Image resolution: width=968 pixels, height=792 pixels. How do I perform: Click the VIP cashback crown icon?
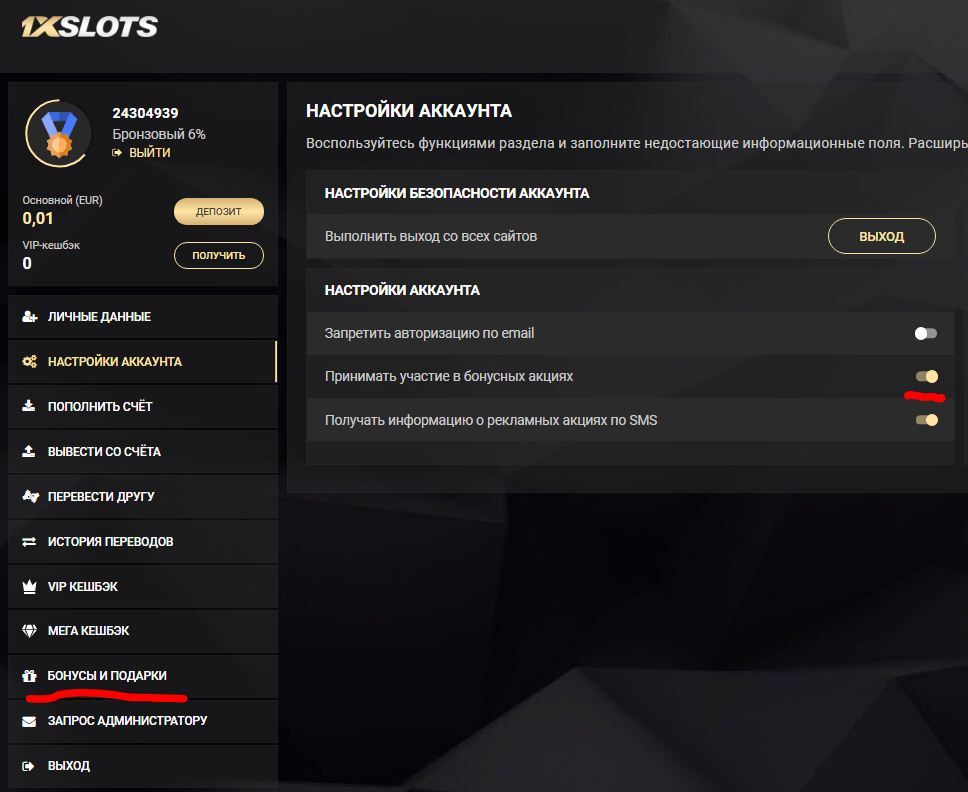click(29, 587)
